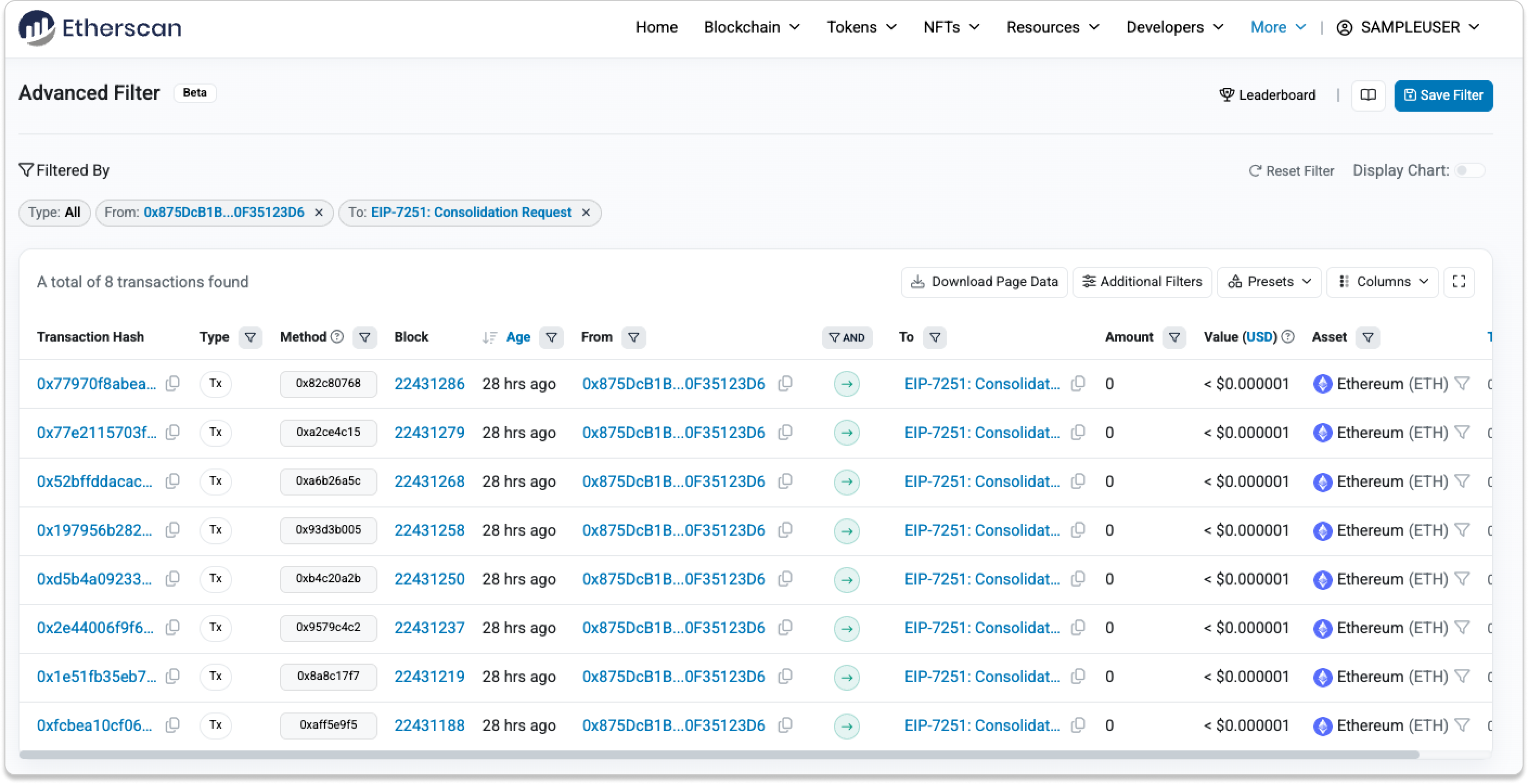Open the Columns dropdown
This screenshot has height=784, width=1528.
tap(1382, 282)
